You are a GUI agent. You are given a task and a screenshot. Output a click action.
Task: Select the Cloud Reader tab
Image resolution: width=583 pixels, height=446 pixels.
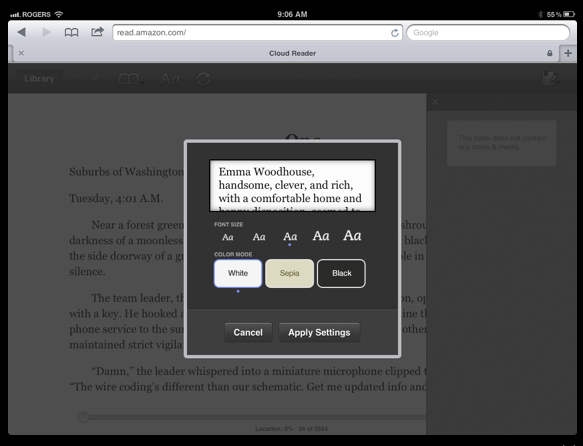pos(292,53)
